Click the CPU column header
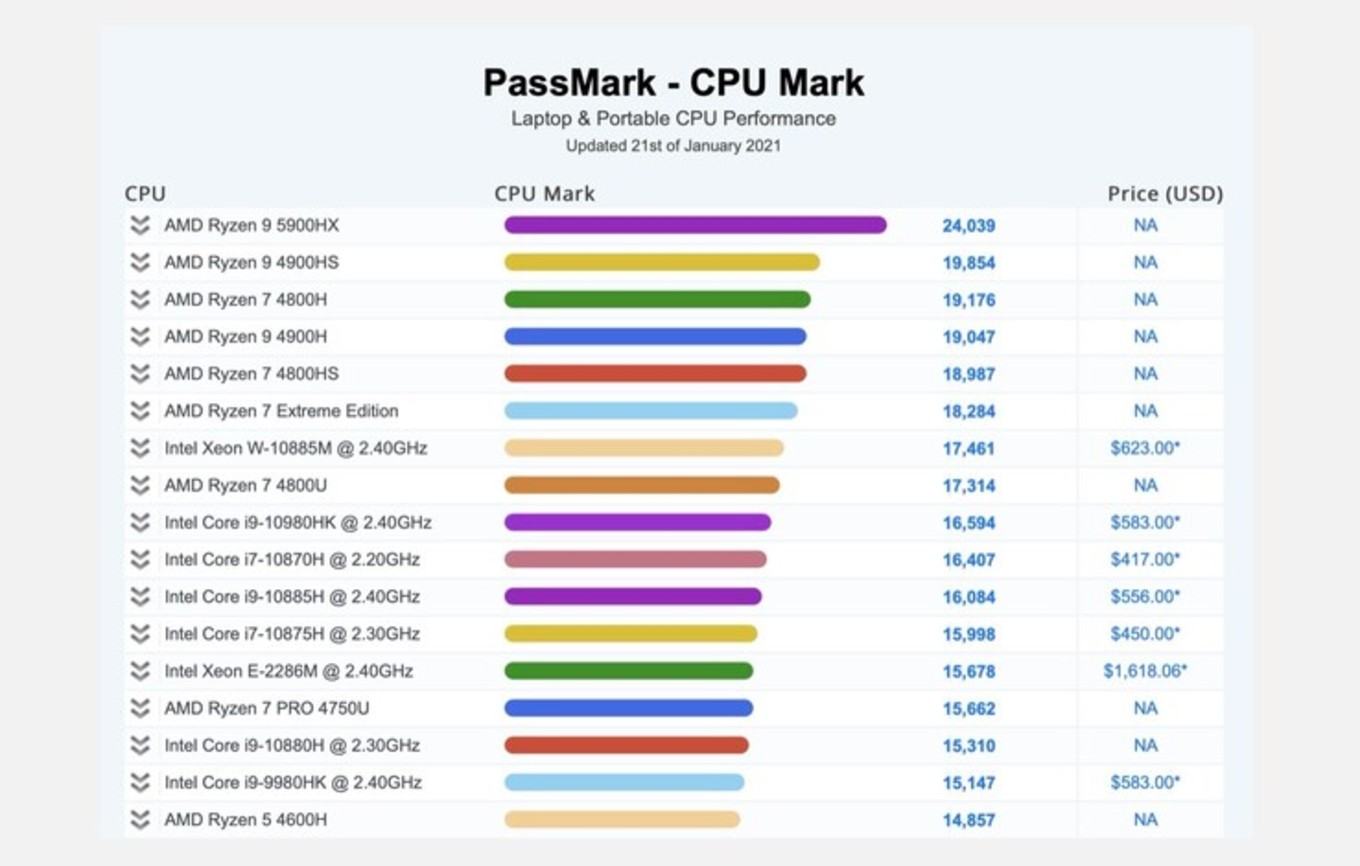The width and height of the screenshot is (1360, 866). 145,193
